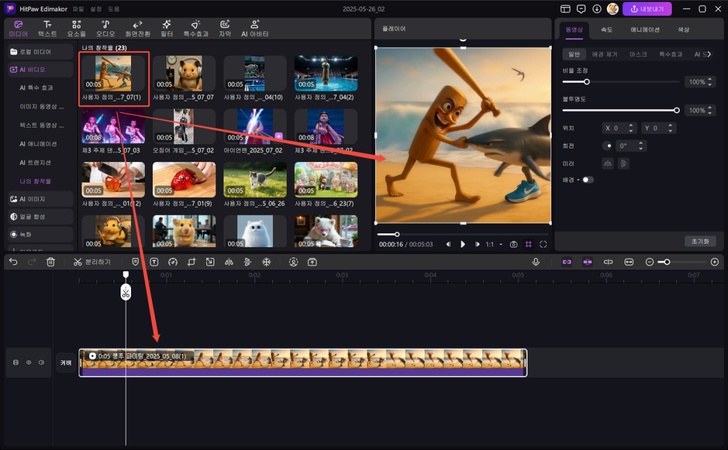Open the Transitions (화면전환) tab

137,28
